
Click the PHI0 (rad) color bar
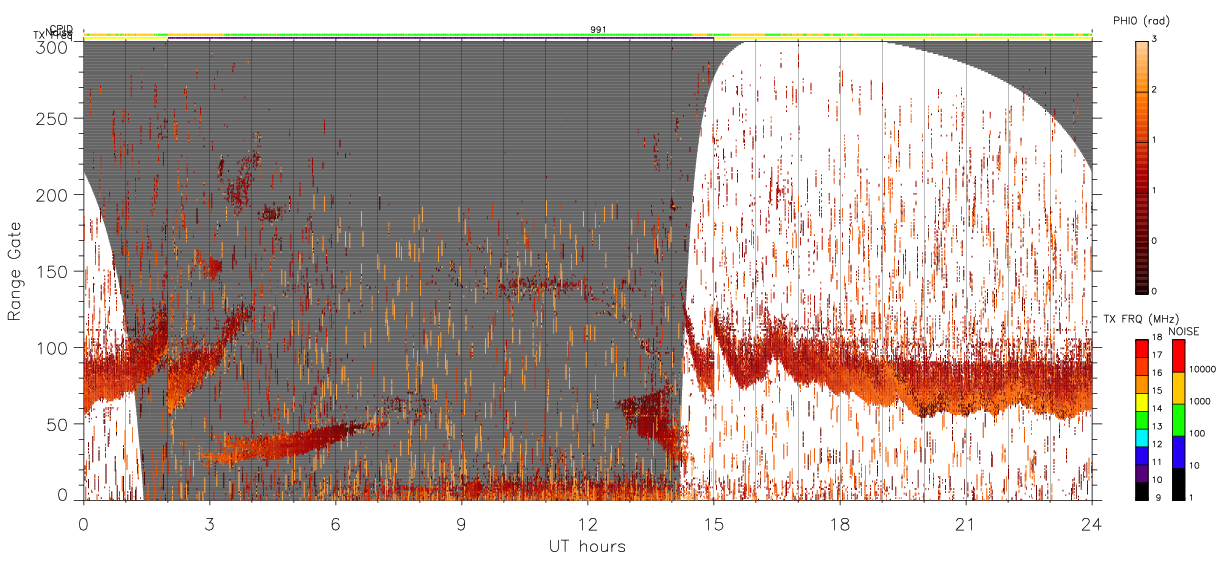1141,166
